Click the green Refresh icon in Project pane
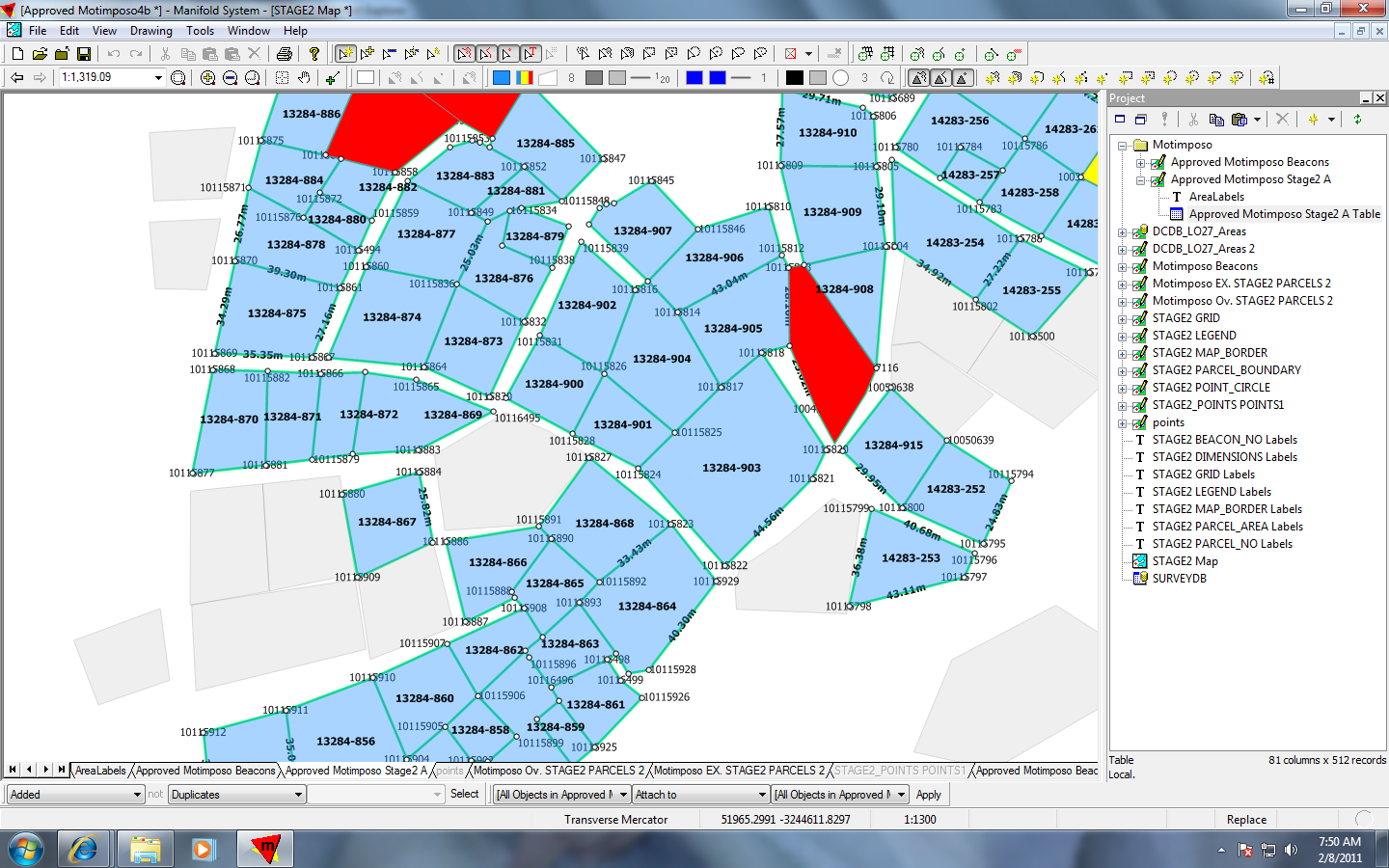Image resolution: width=1389 pixels, height=868 pixels. (1357, 120)
